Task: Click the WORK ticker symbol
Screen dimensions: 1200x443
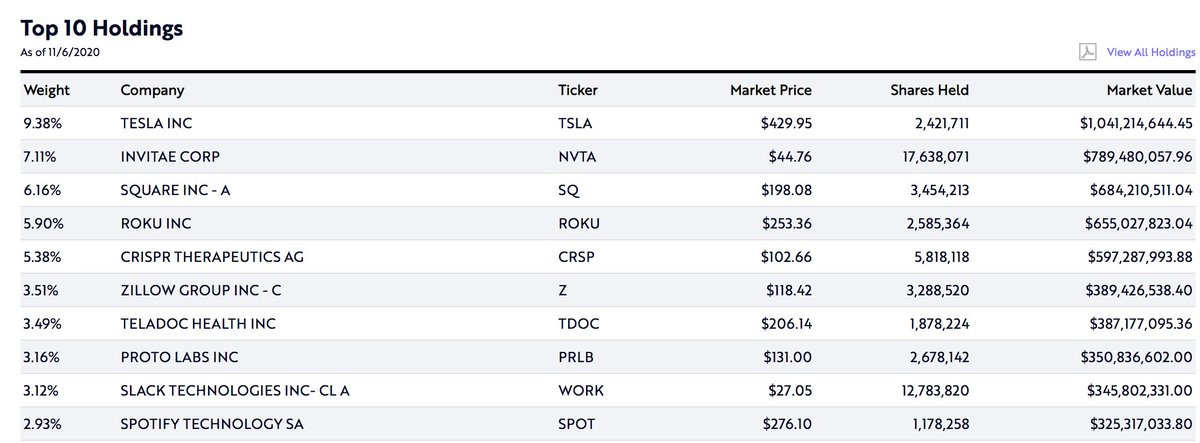Action: [581, 391]
